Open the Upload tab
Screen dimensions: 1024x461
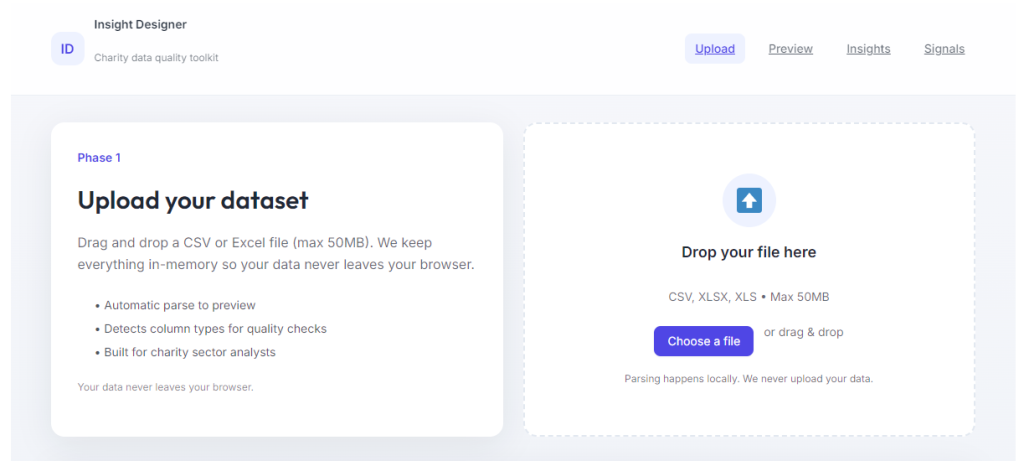point(714,49)
